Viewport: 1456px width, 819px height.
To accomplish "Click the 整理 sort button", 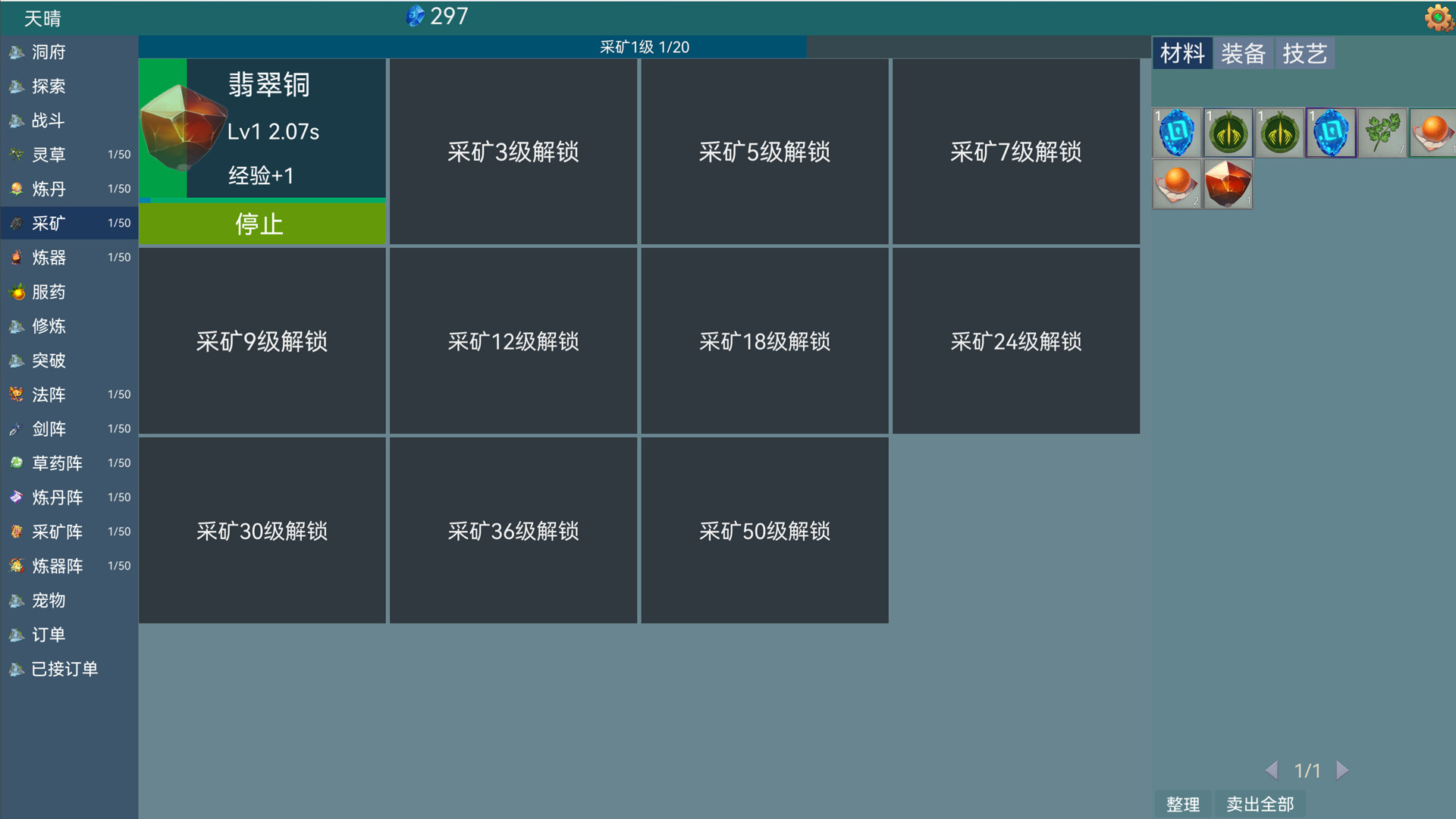I will pyautogui.click(x=1182, y=804).
